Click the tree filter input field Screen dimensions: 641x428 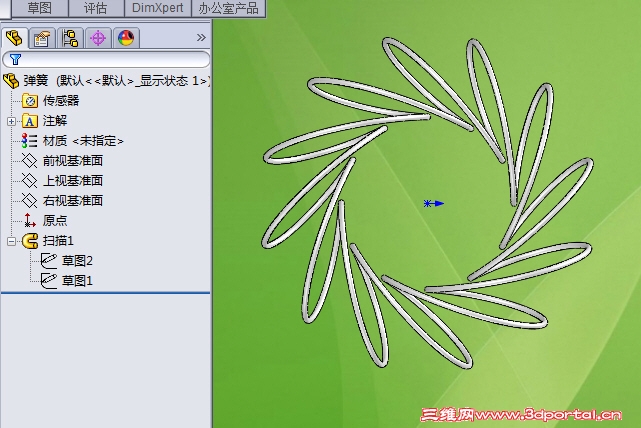click(x=106, y=59)
